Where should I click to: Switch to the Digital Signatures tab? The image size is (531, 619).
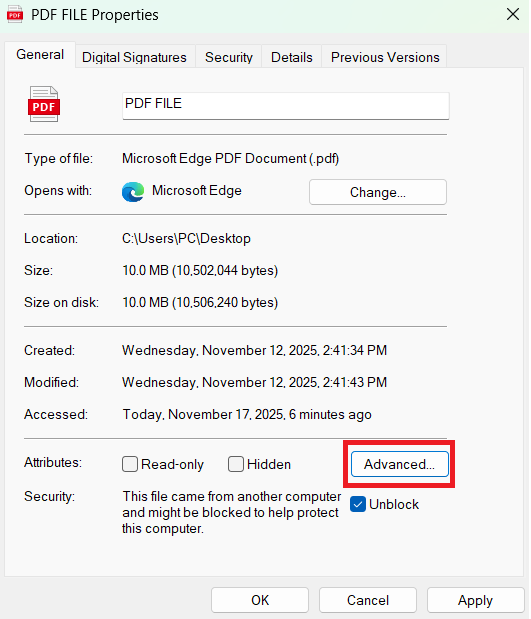(134, 57)
